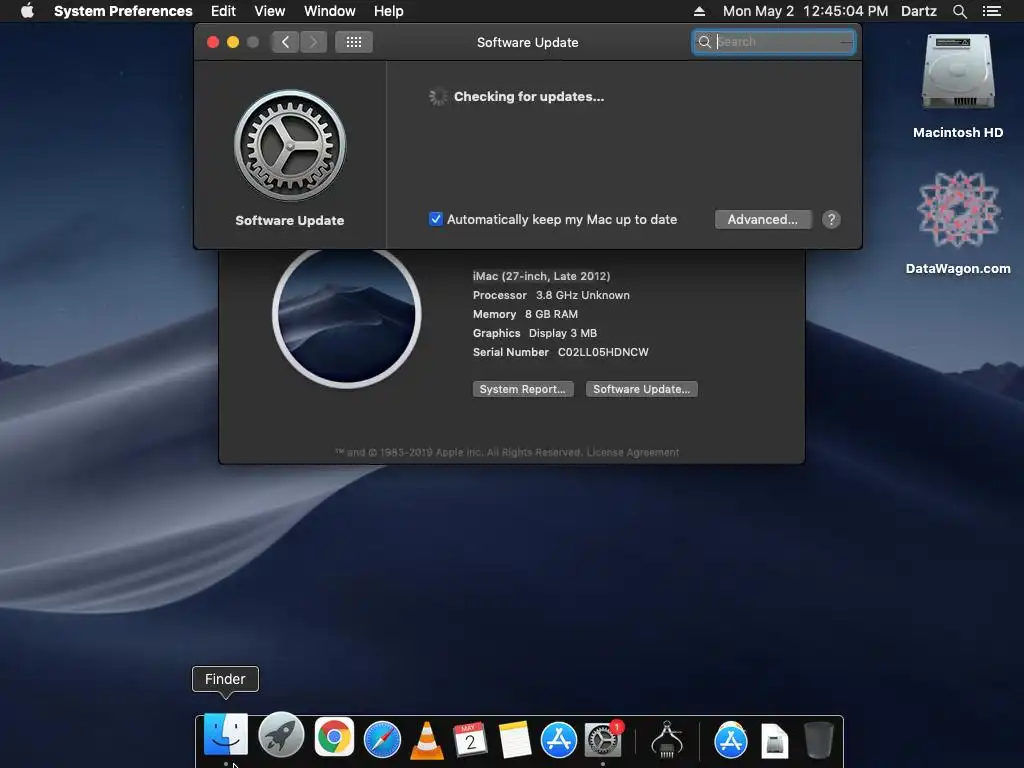The height and width of the screenshot is (768, 1024).
Task: Click the "3.8 GHz Unknown" processor value
Action: pyautogui.click(x=583, y=295)
